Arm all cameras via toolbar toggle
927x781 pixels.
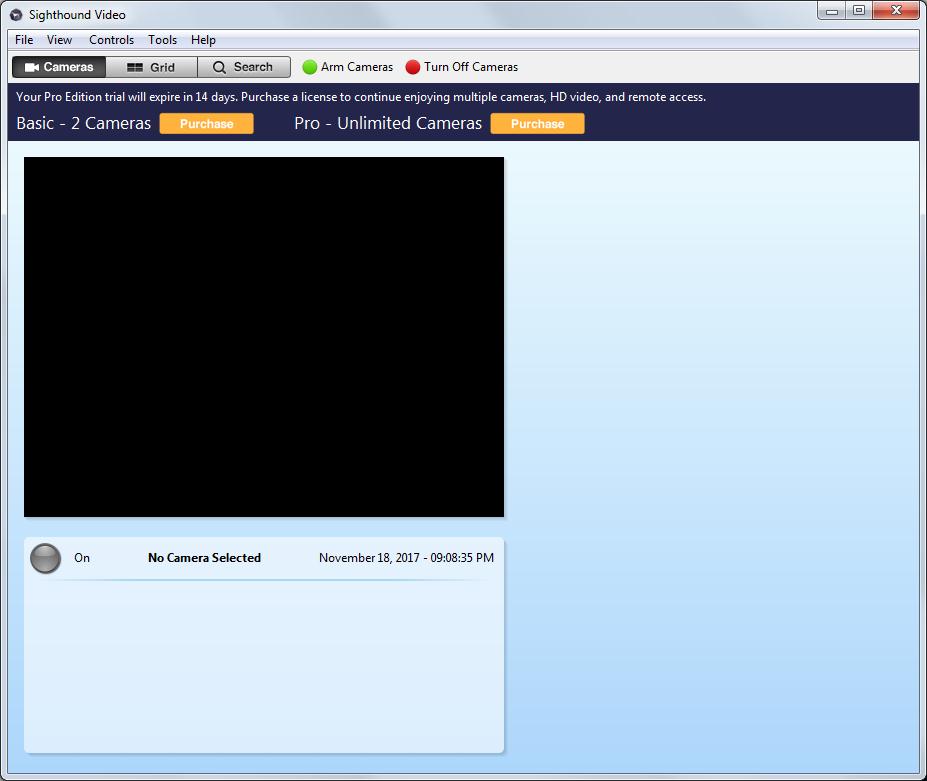click(x=347, y=66)
